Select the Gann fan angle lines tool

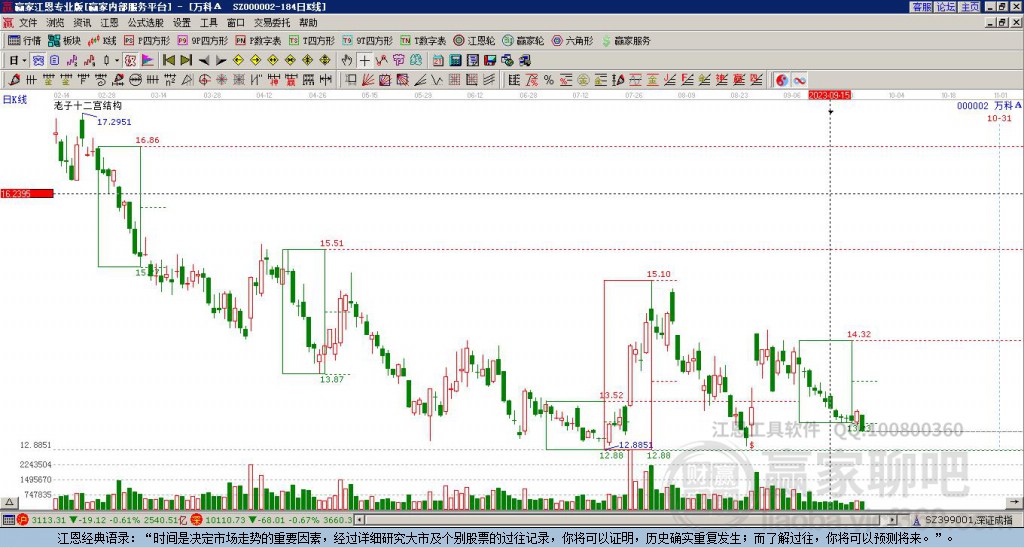(368, 80)
